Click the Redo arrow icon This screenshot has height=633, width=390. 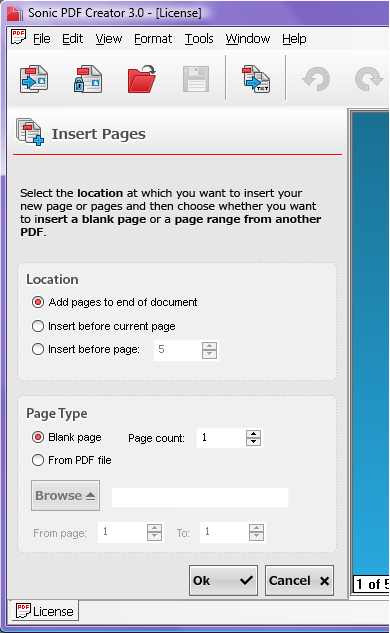click(x=369, y=79)
